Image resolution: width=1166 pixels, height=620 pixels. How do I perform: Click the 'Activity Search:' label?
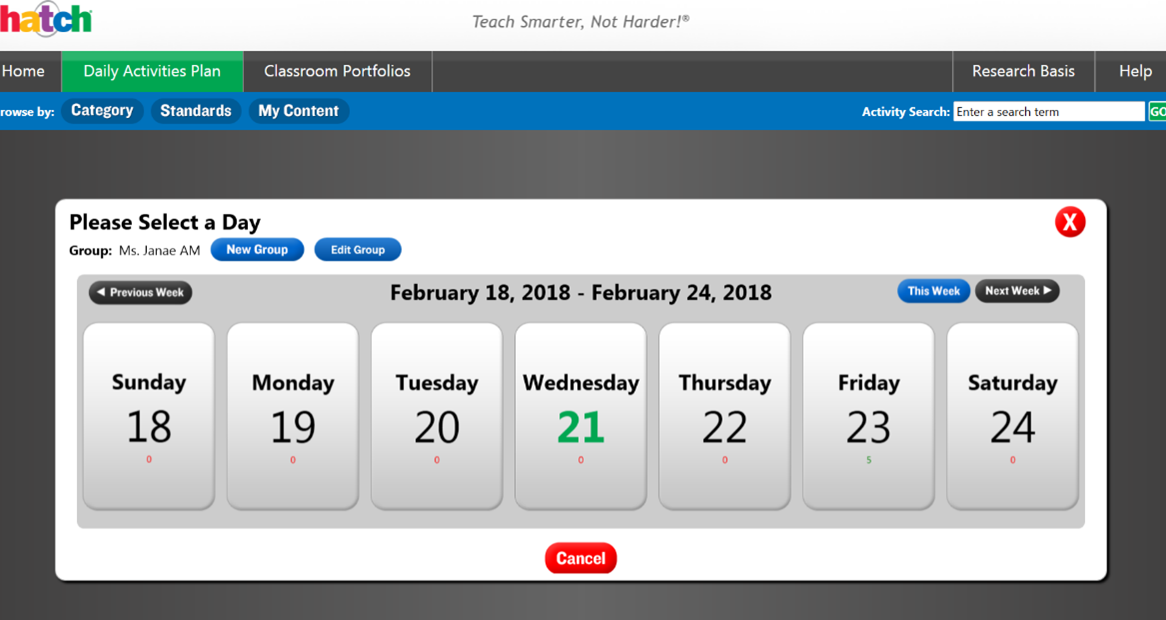(906, 112)
